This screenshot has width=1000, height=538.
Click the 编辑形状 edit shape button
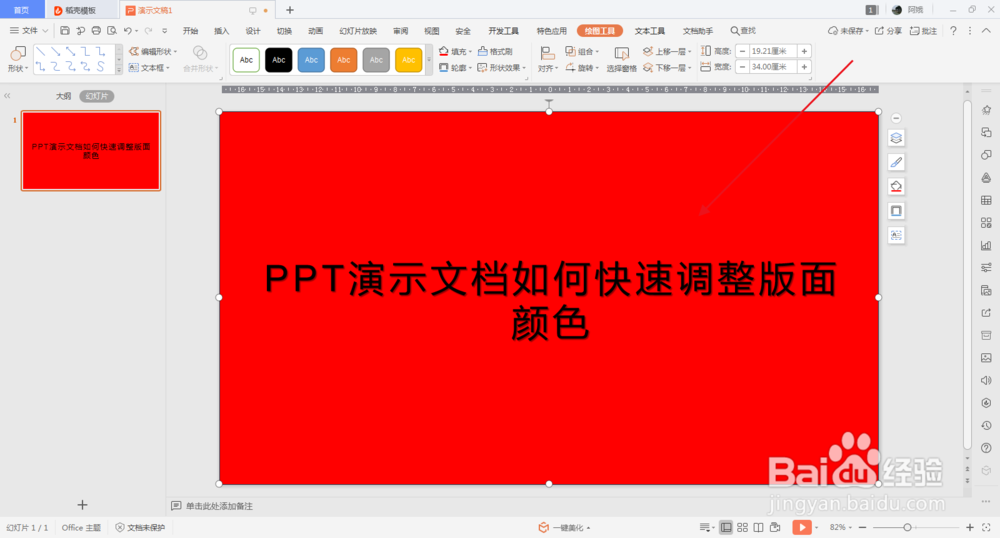click(153, 52)
